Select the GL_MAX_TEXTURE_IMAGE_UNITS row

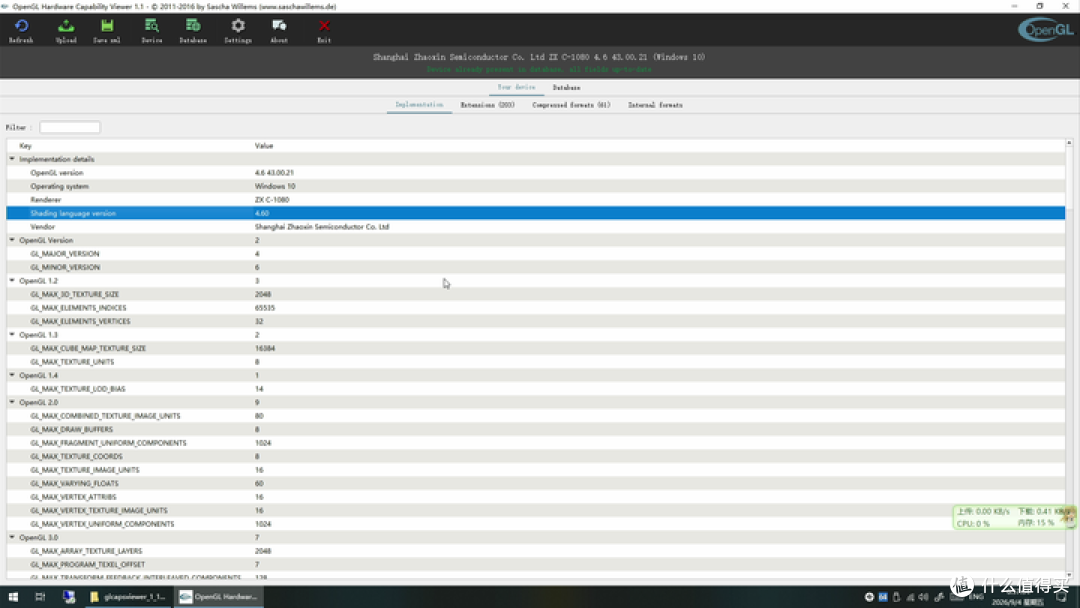point(536,470)
